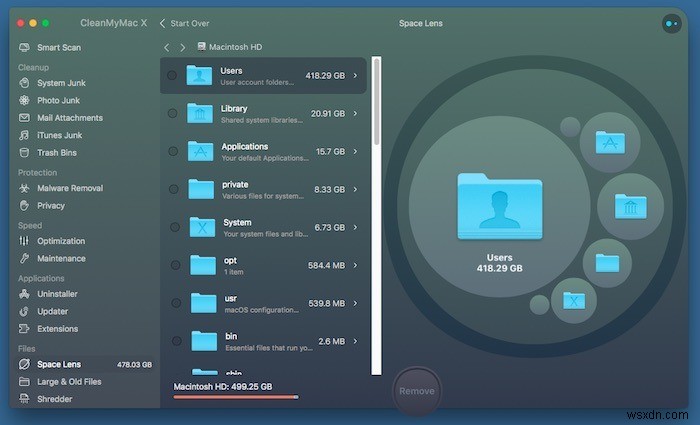Click the Smart Scan monitor icon
Screen dimensions: 700x425
[24, 47]
